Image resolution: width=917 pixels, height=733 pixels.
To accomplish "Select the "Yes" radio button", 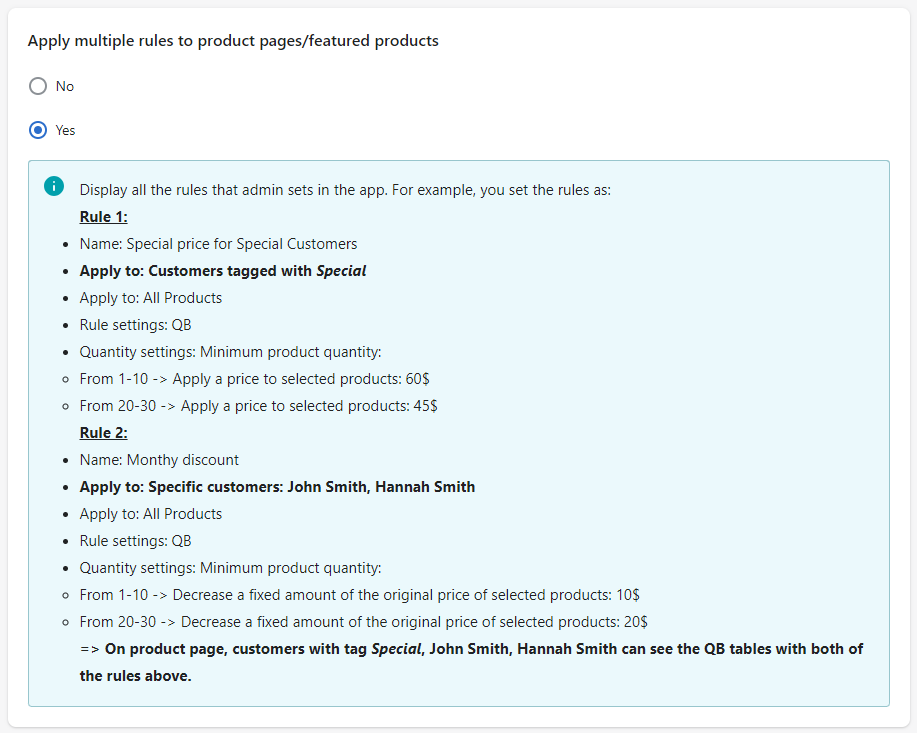I will coord(38,130).
